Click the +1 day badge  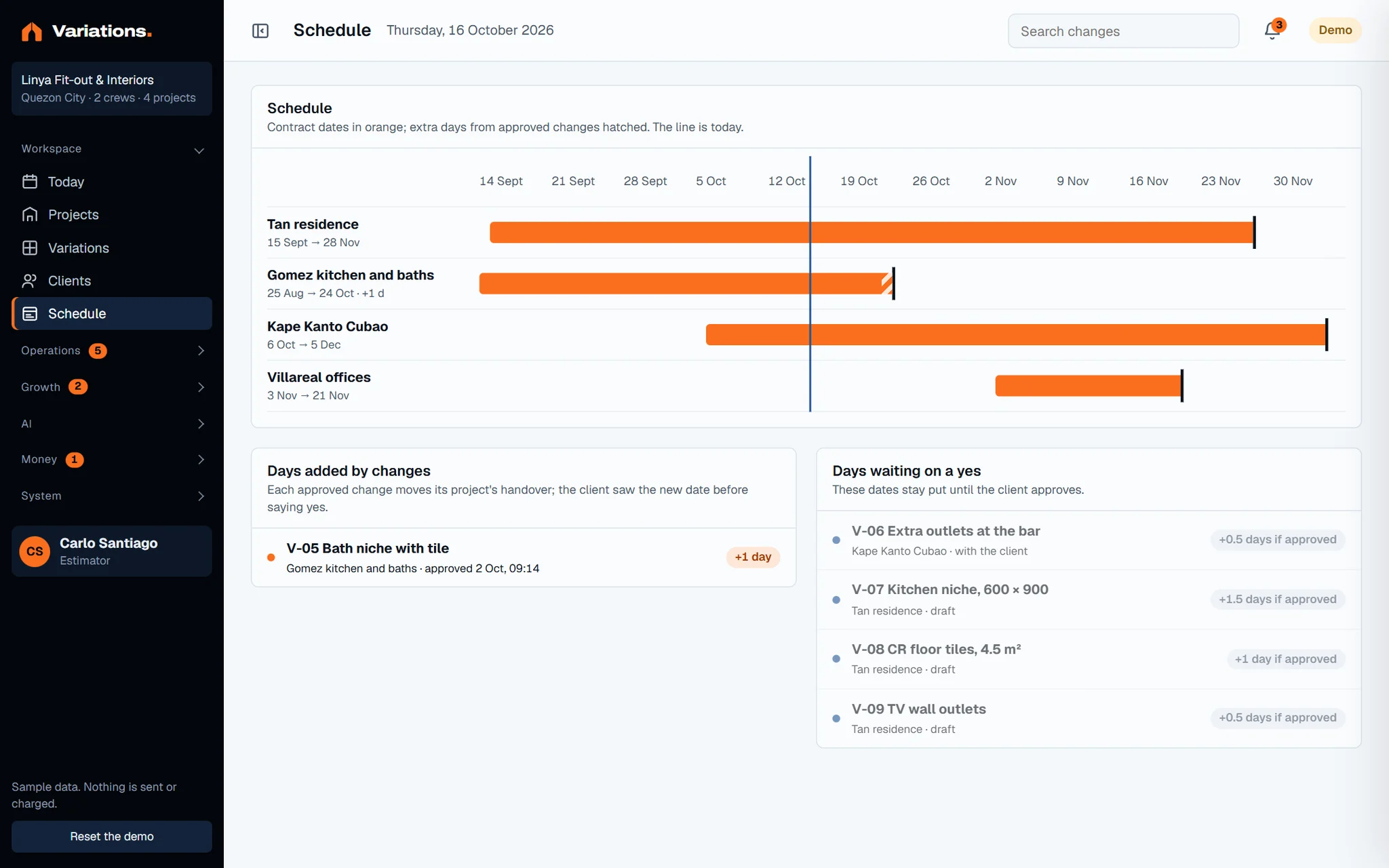click(x=753, y=557)
